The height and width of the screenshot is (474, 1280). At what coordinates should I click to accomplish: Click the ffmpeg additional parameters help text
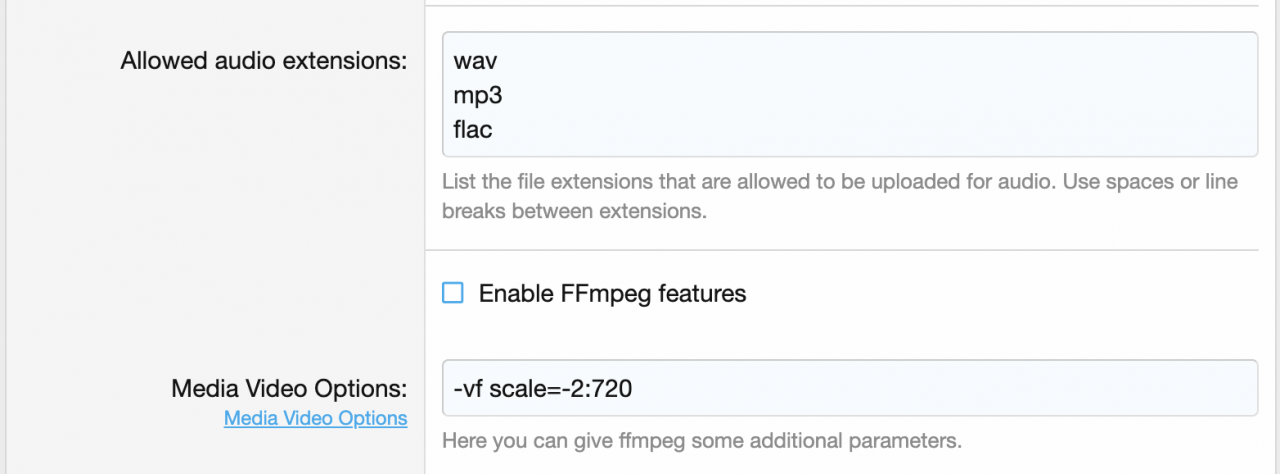701,440
